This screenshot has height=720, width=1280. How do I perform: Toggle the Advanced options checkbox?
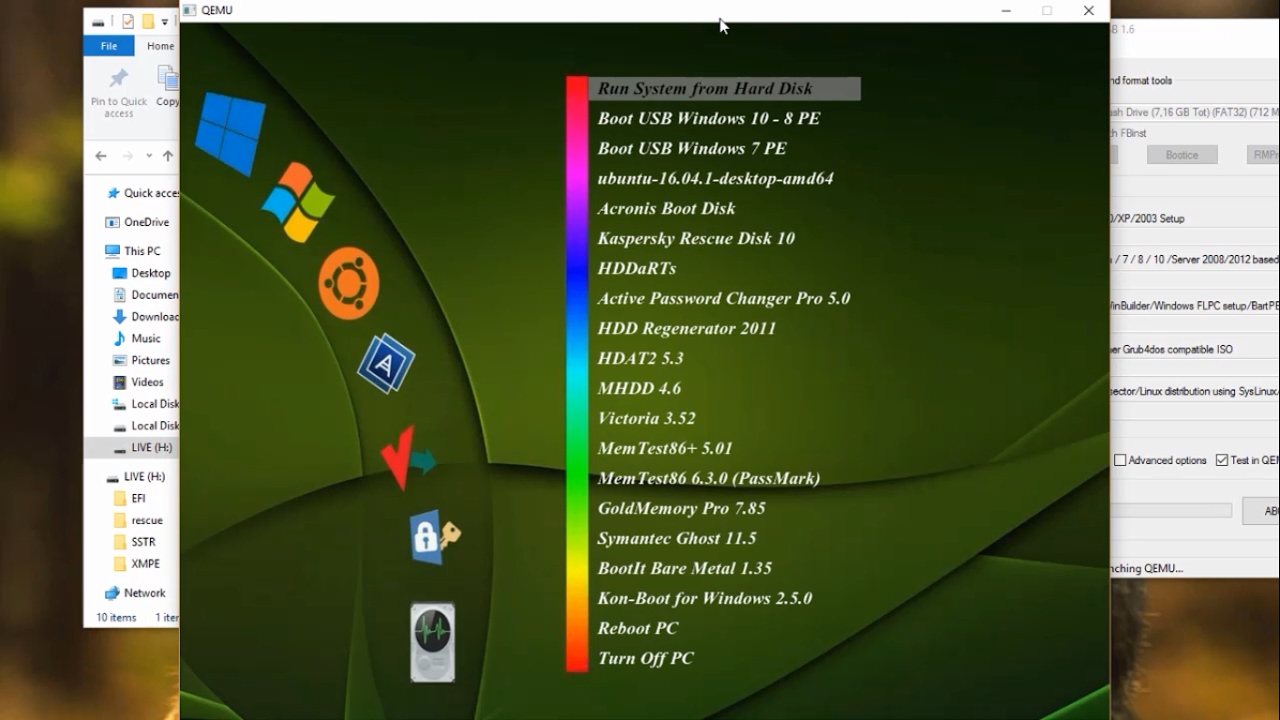[x=1120, y=460]
